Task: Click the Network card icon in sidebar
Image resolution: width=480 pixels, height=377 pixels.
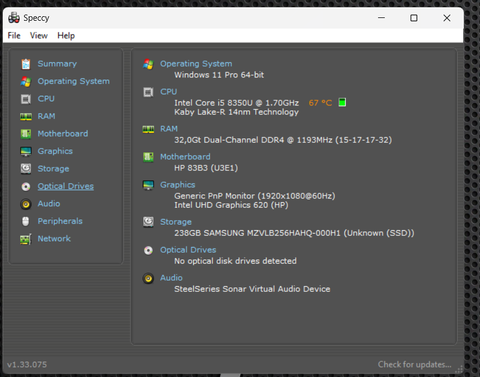Action: (x=26, y=239)
